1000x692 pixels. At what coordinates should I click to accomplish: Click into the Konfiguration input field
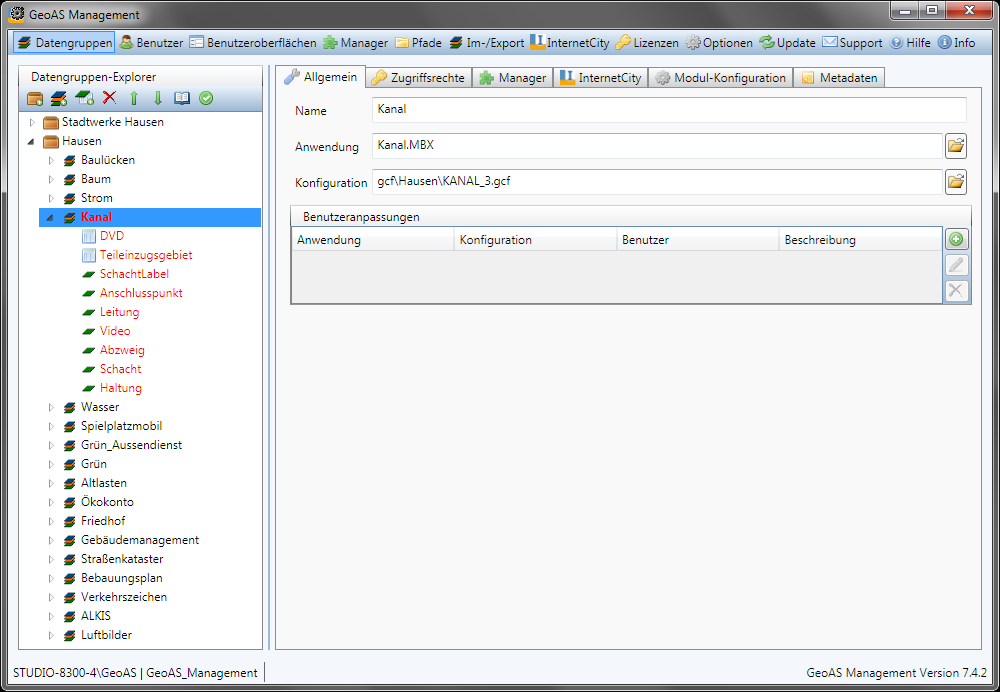[657, 182]
